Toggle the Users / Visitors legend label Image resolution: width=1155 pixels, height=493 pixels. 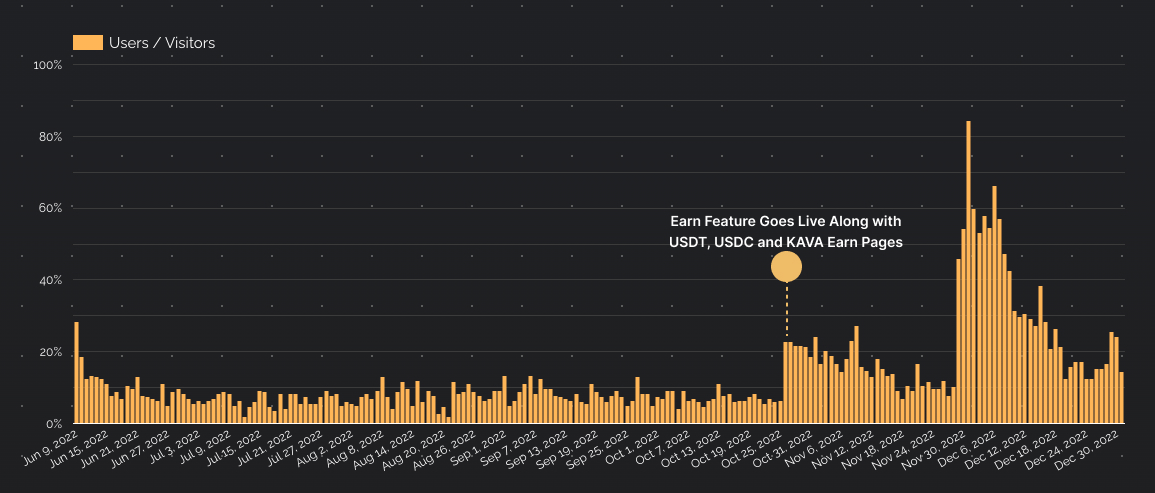pyautogui.click(x=161, y=43)
